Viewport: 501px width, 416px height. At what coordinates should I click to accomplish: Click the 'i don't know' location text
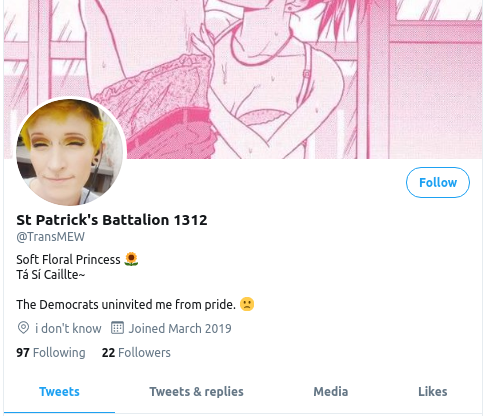68,329
